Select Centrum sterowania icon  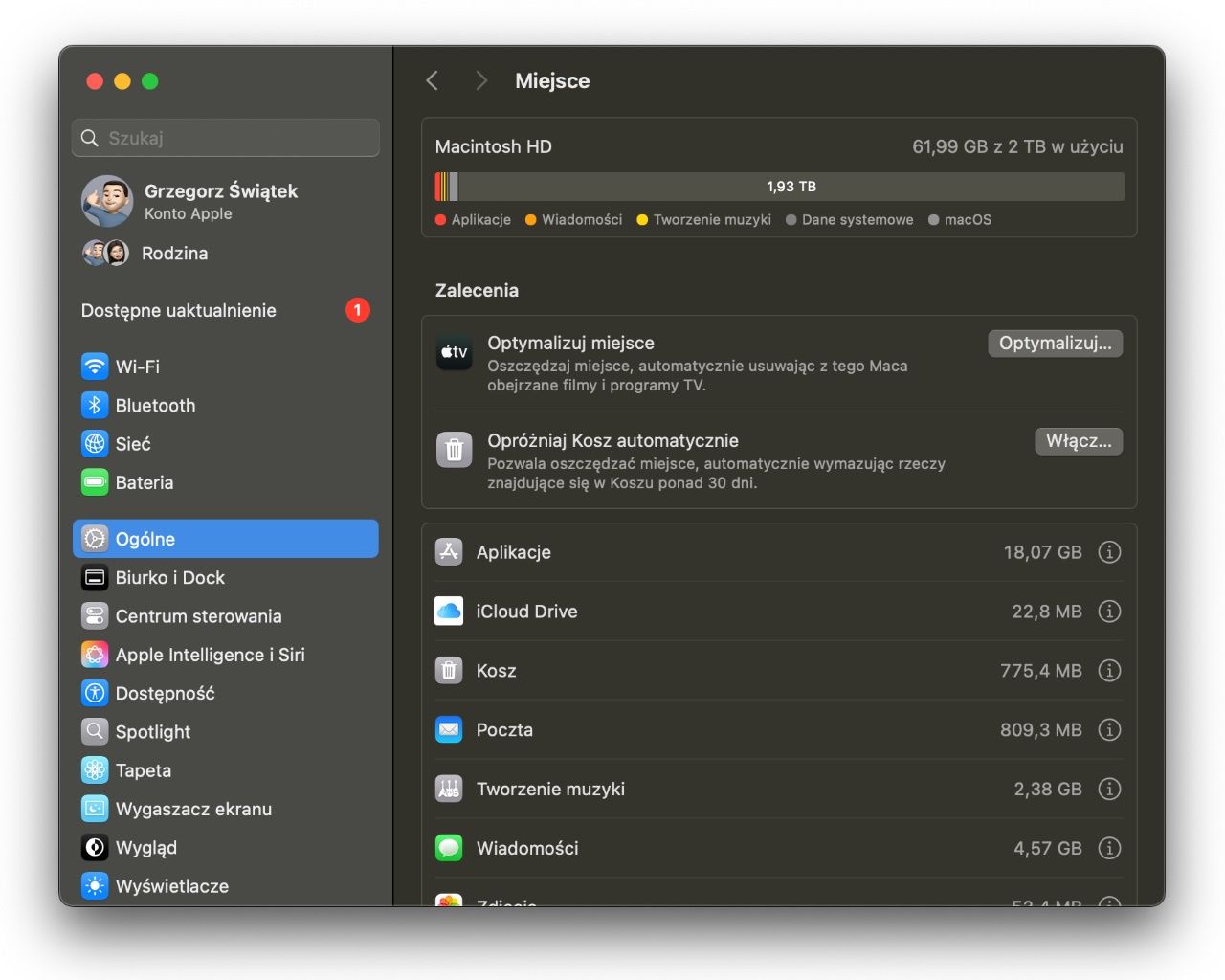(x=95, y=615)
